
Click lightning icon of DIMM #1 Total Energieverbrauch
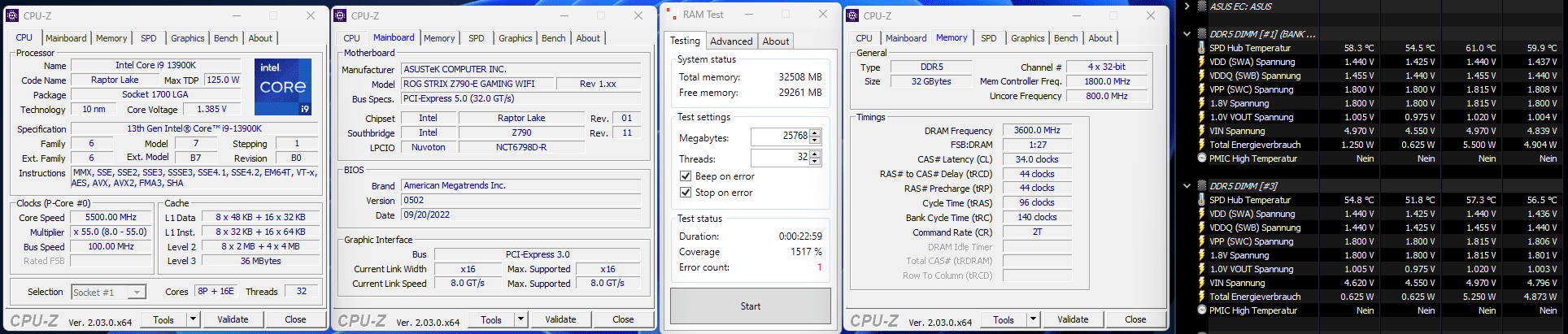point(1202,145)
